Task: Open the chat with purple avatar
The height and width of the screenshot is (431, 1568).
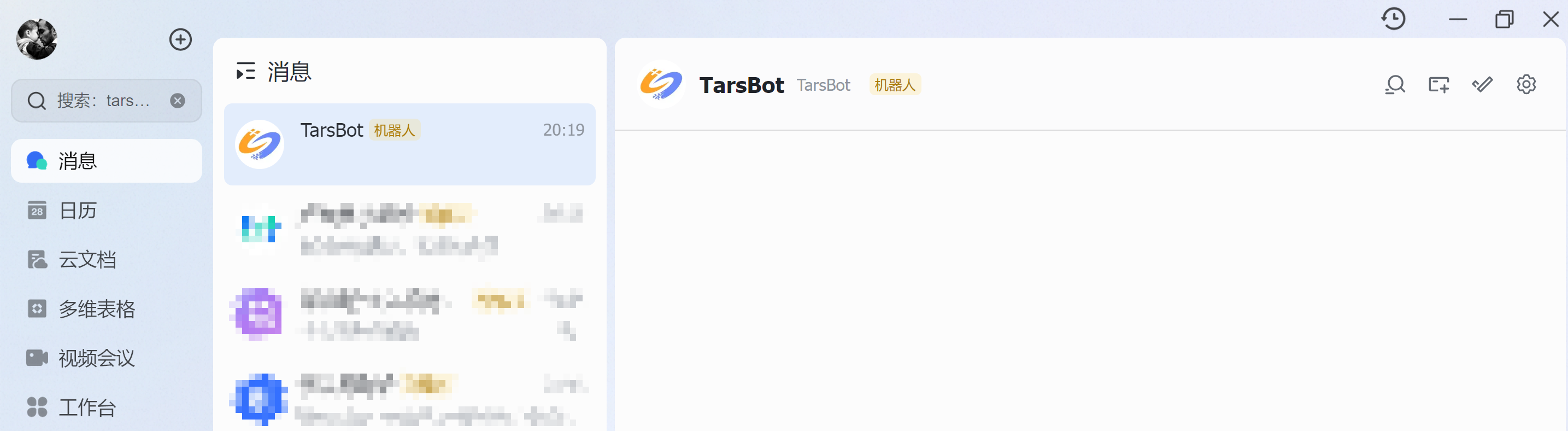Action: tap(410, 314)
